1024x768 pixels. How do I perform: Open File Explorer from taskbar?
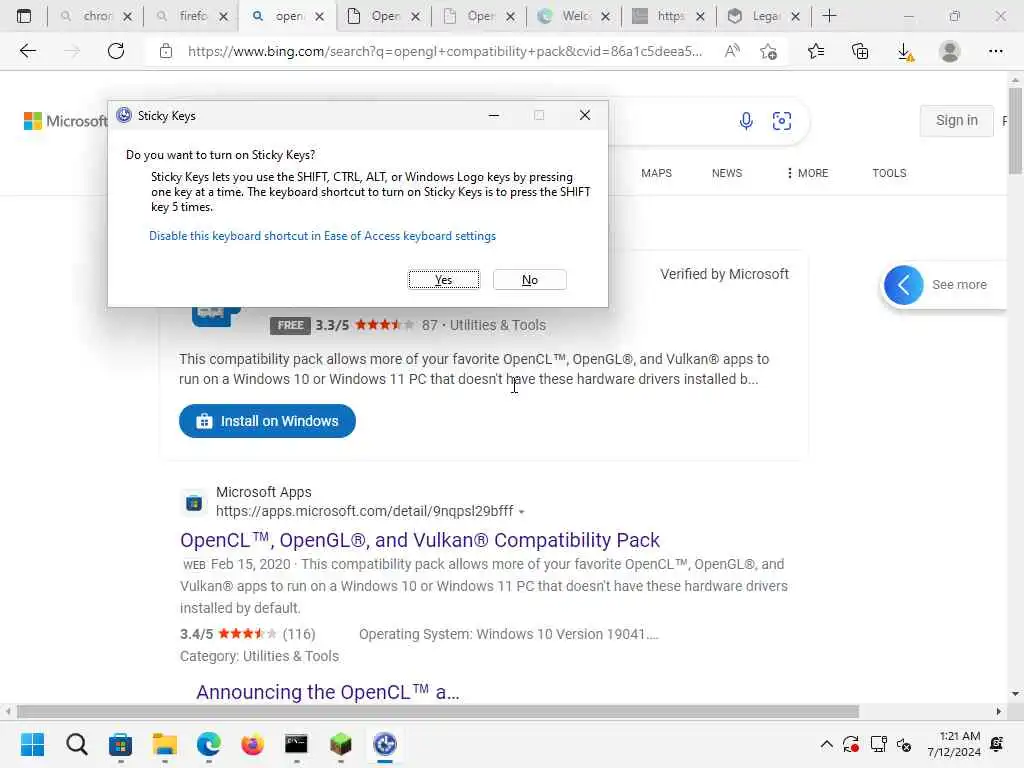[x=165, y=744]
